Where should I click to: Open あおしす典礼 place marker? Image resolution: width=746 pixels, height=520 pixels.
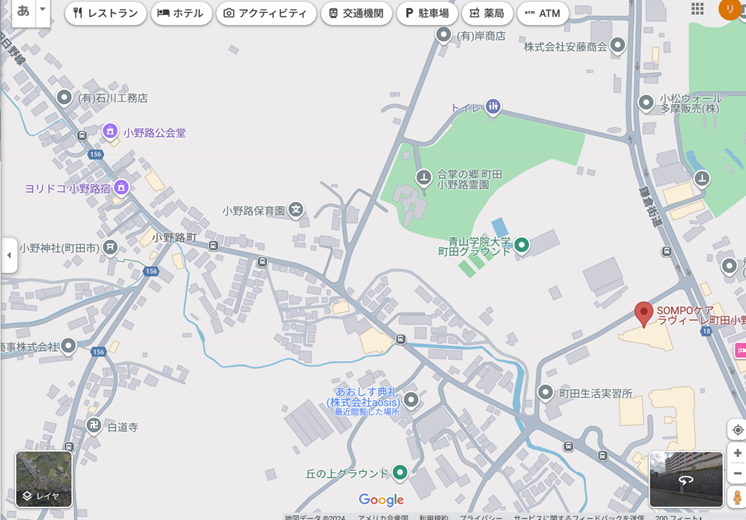[x=411, y=400]
